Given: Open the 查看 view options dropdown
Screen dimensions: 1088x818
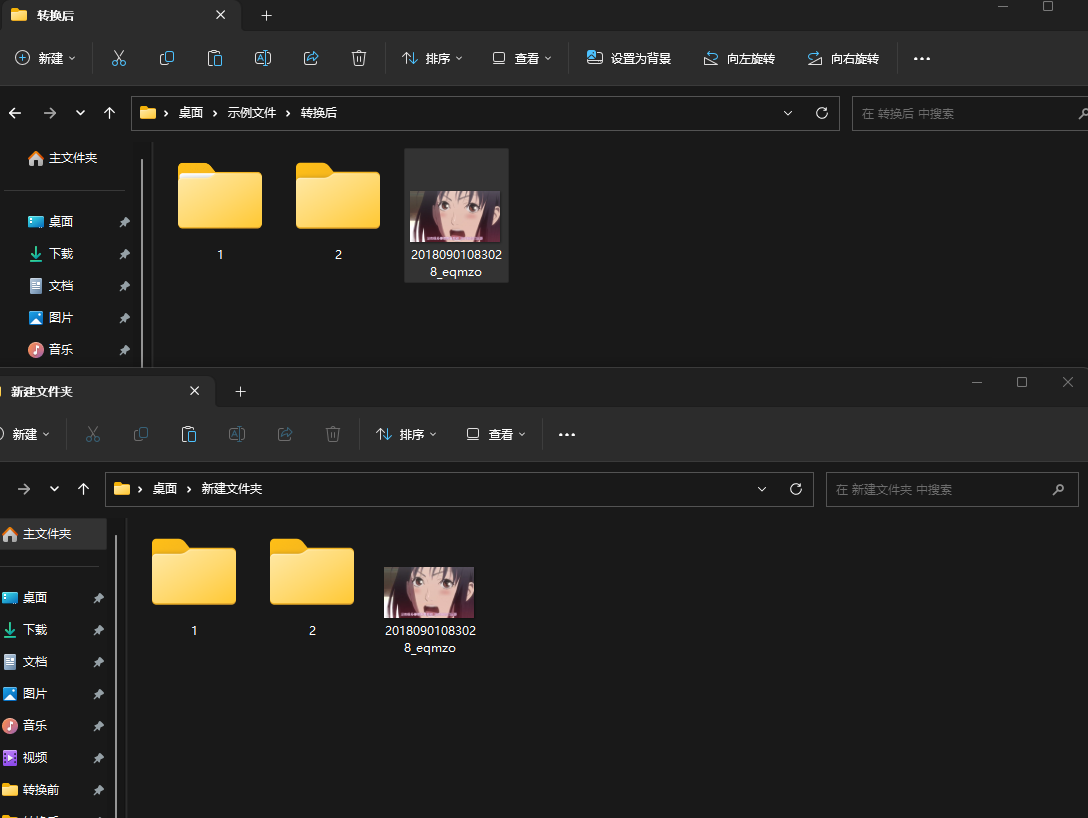Looking at the screenshot, I should pos(521,58).
